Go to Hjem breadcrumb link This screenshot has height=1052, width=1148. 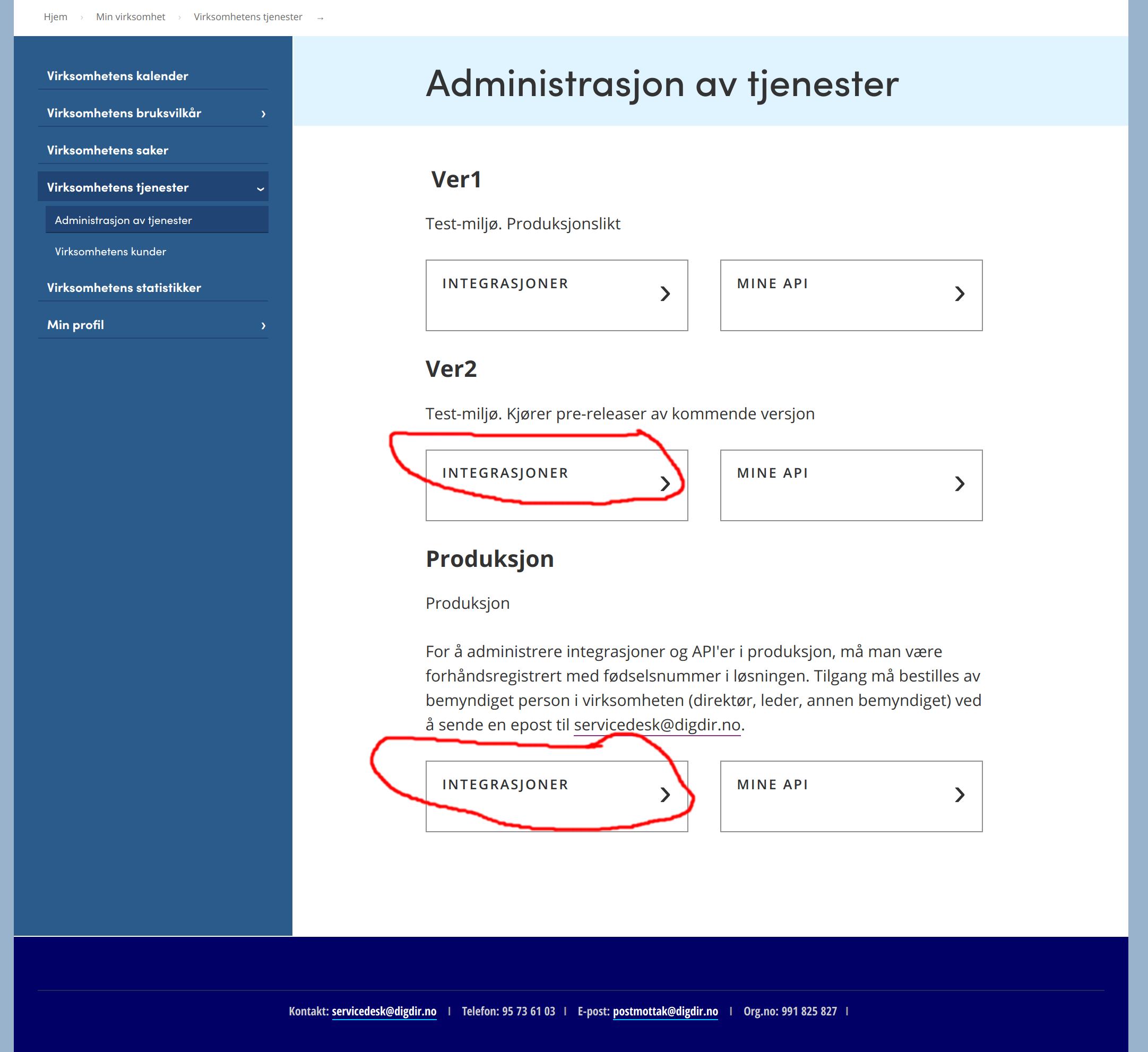click(x=55, y=16)
